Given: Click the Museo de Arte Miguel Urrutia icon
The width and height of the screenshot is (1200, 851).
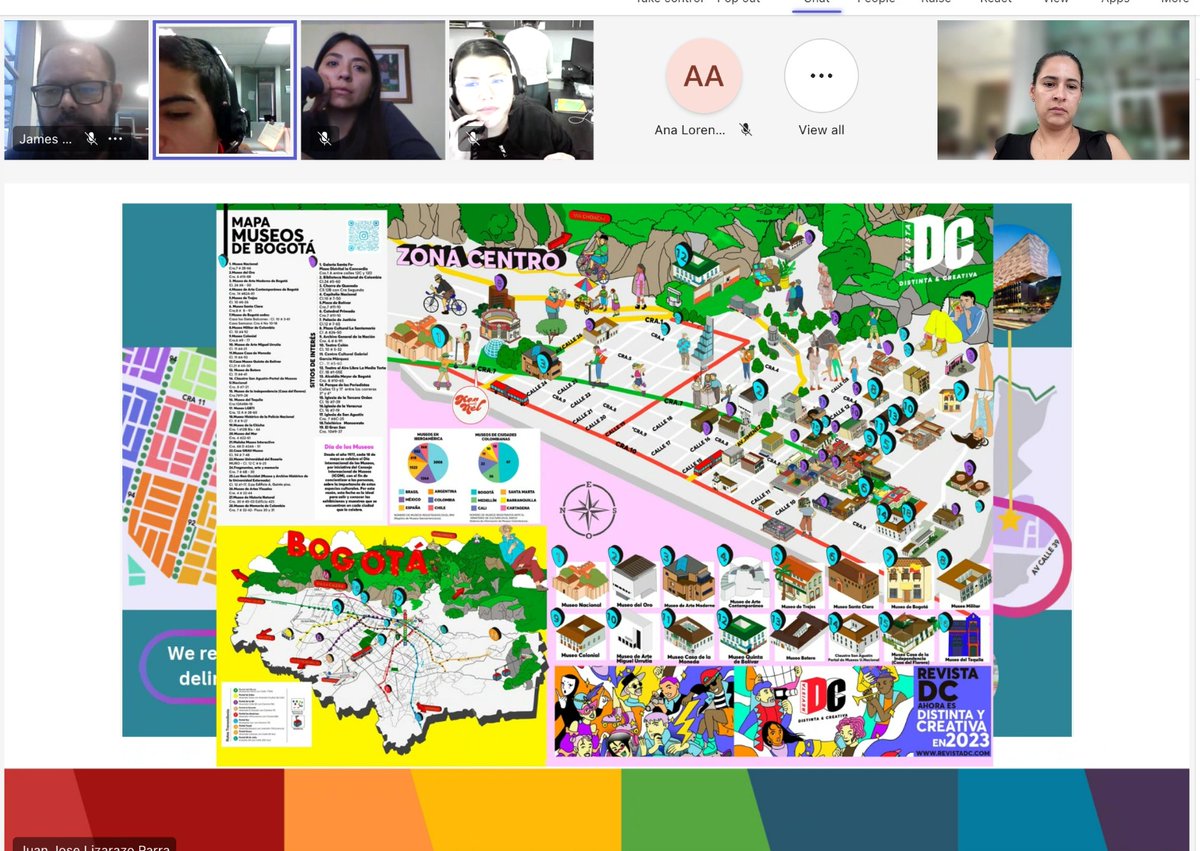Looking at the screenshot, I should pos(634,633).
